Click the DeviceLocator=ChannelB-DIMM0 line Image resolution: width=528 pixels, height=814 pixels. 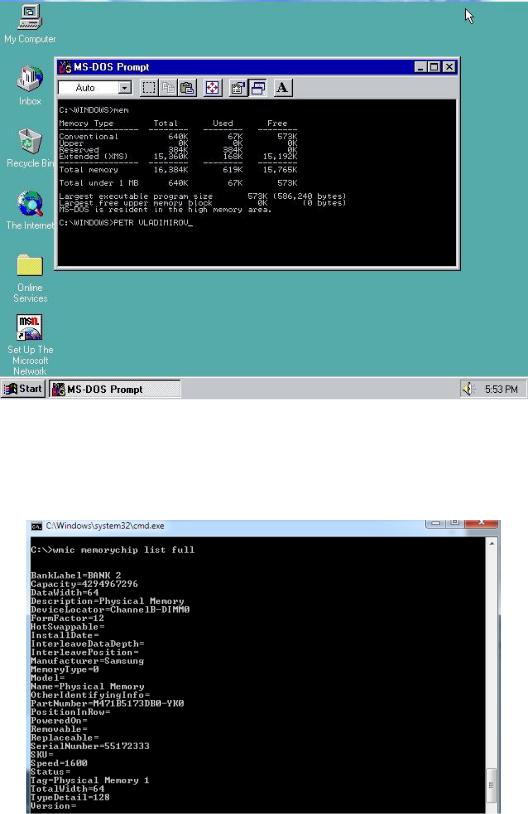(110, 609)
